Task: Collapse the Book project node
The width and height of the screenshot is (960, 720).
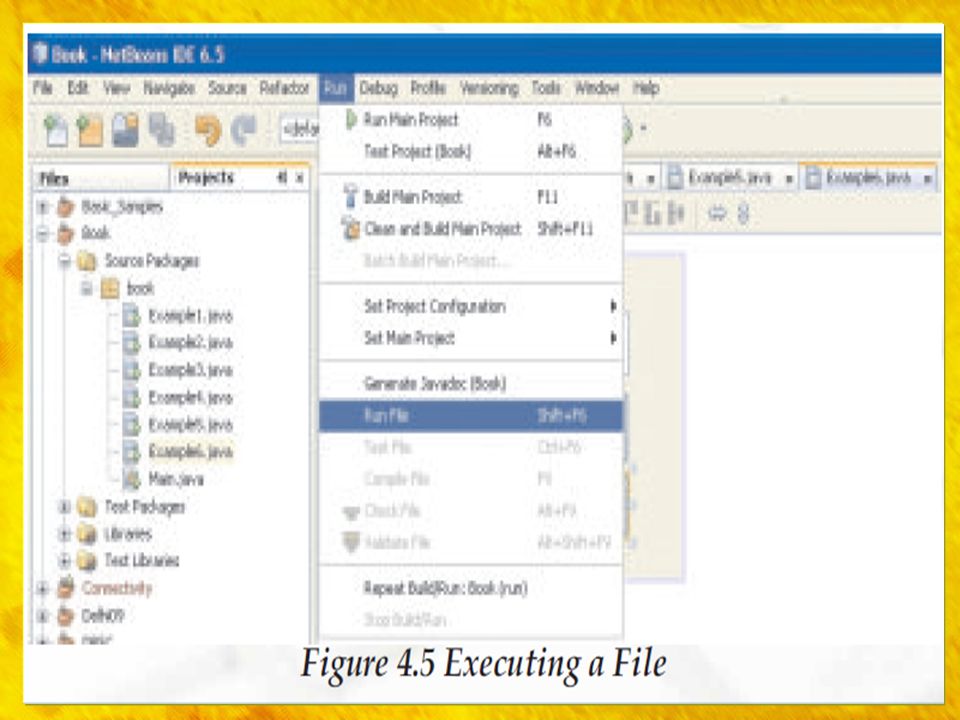Action: click(43, 233)
